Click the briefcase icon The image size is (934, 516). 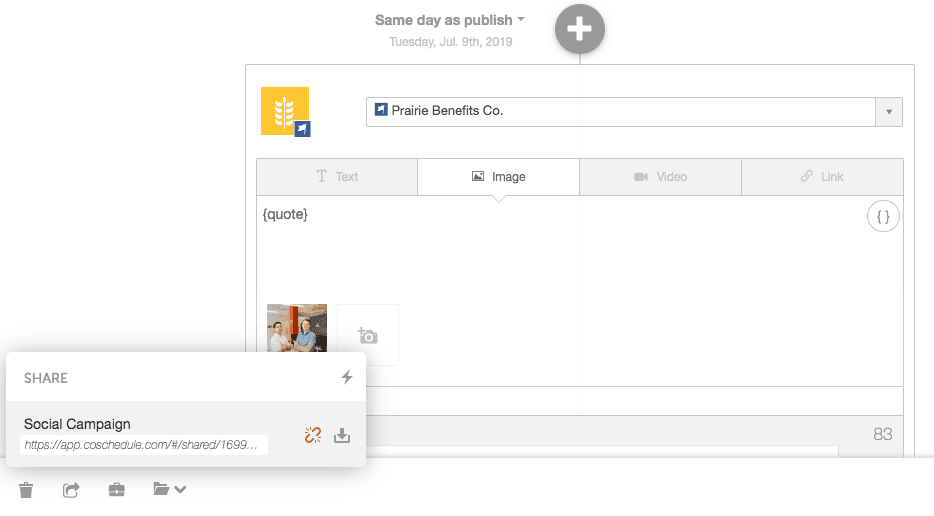pos(117,490)
